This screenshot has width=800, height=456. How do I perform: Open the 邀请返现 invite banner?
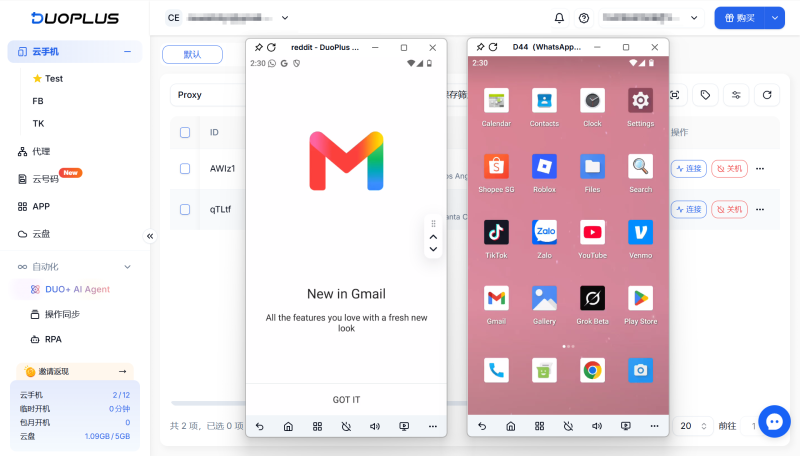point(75,371)
